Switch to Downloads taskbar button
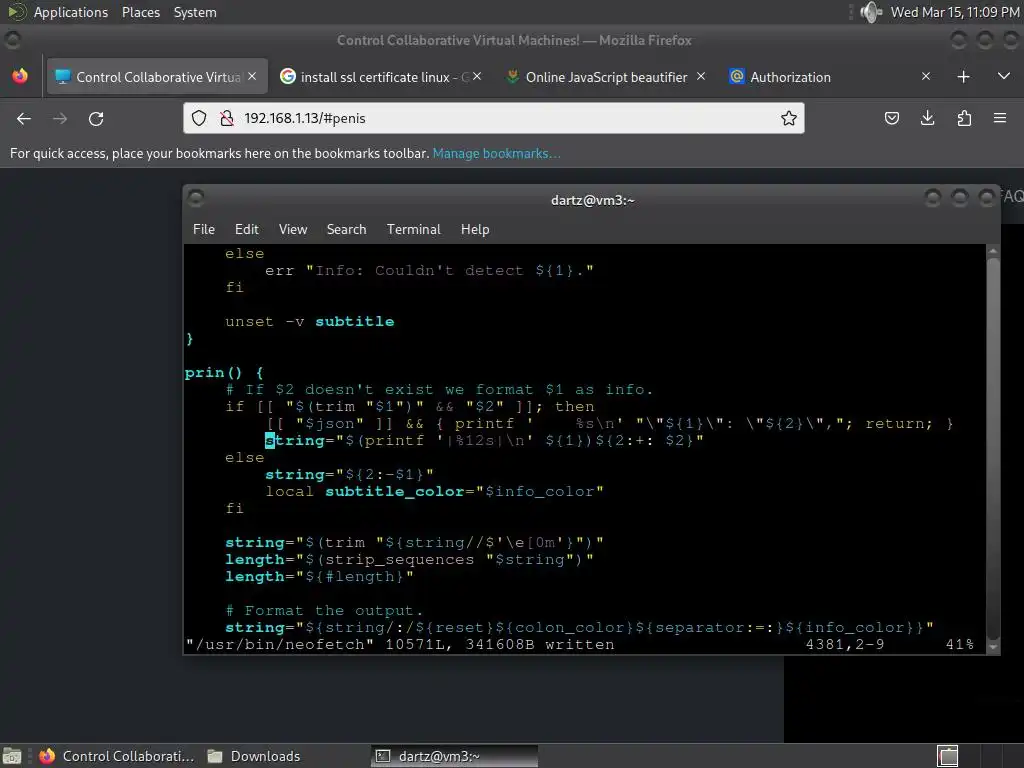Image resolution: width=1024 pixels, height=768 pixels. (x=254, y=756)
